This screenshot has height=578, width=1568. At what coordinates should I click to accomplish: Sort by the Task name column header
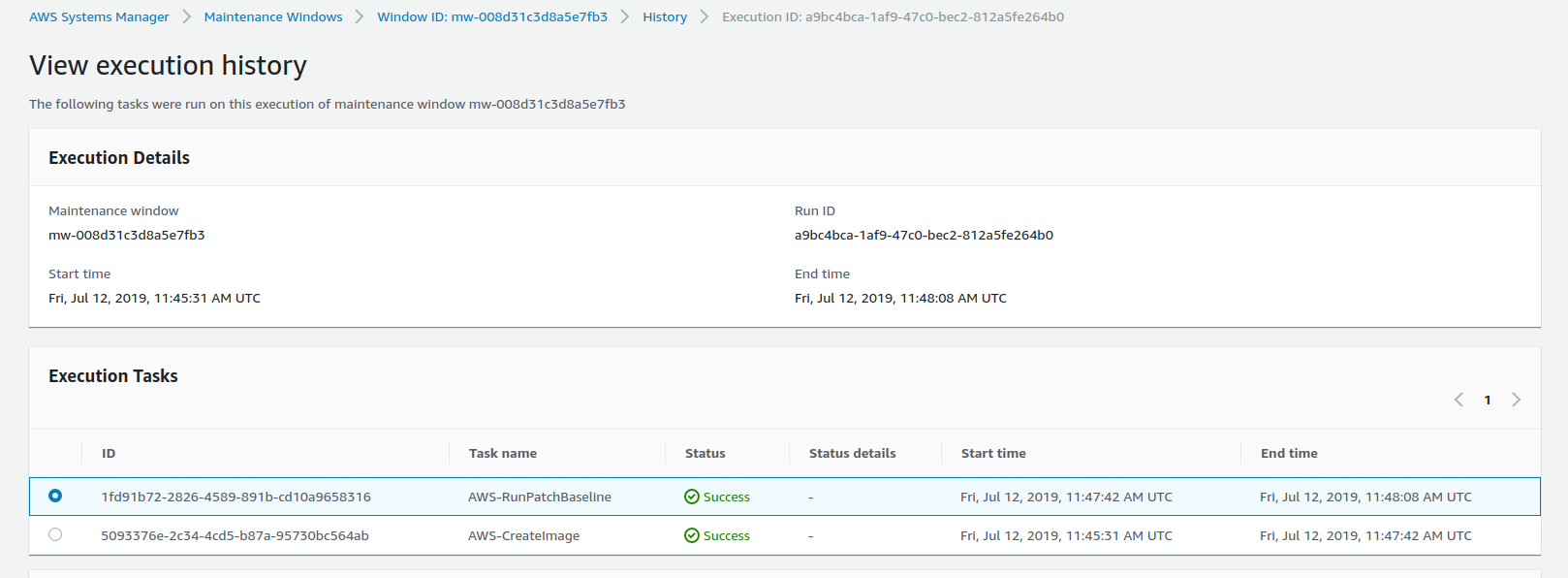(503, 453)
